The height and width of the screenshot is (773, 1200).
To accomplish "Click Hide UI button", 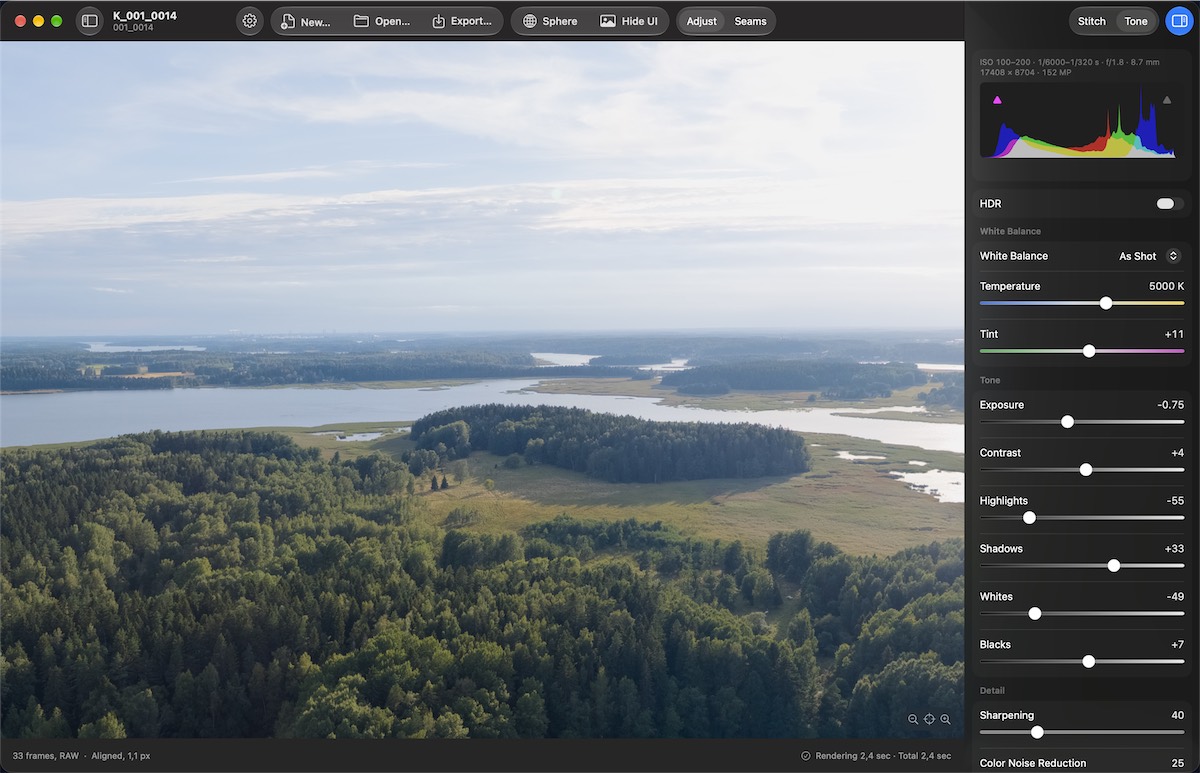I will (629, 21).
